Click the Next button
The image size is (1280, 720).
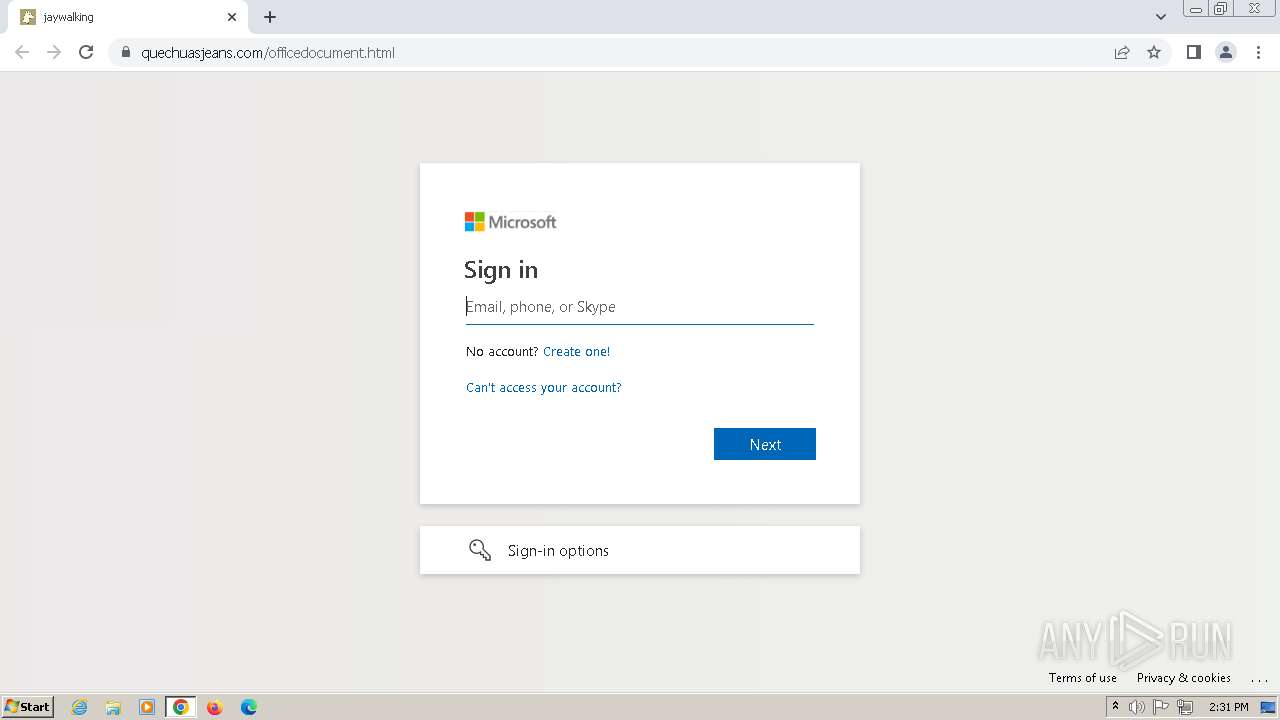click(x=765, y=444)
